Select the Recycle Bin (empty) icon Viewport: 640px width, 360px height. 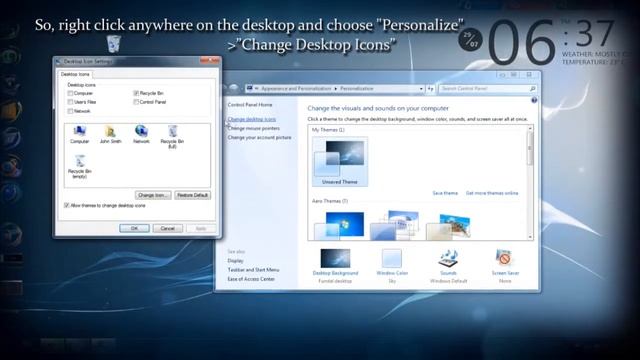(x=80, y=167)
